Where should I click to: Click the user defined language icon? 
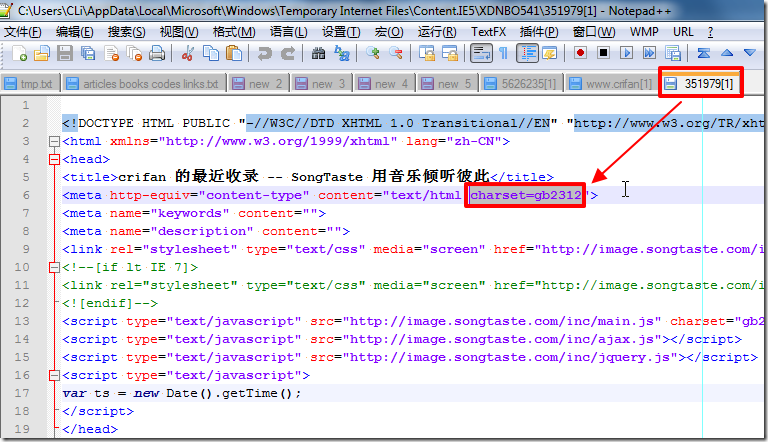[x=550, y=53]
